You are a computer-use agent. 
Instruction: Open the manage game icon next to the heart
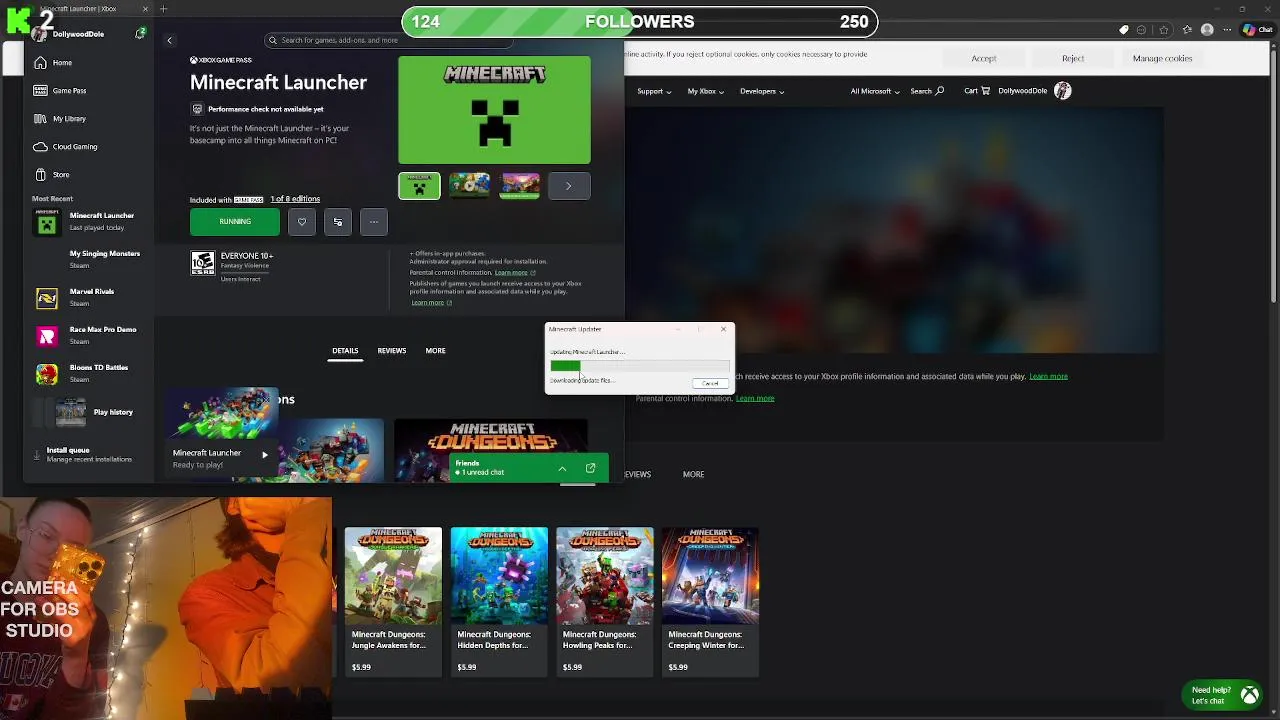click(x=338, y=222)
